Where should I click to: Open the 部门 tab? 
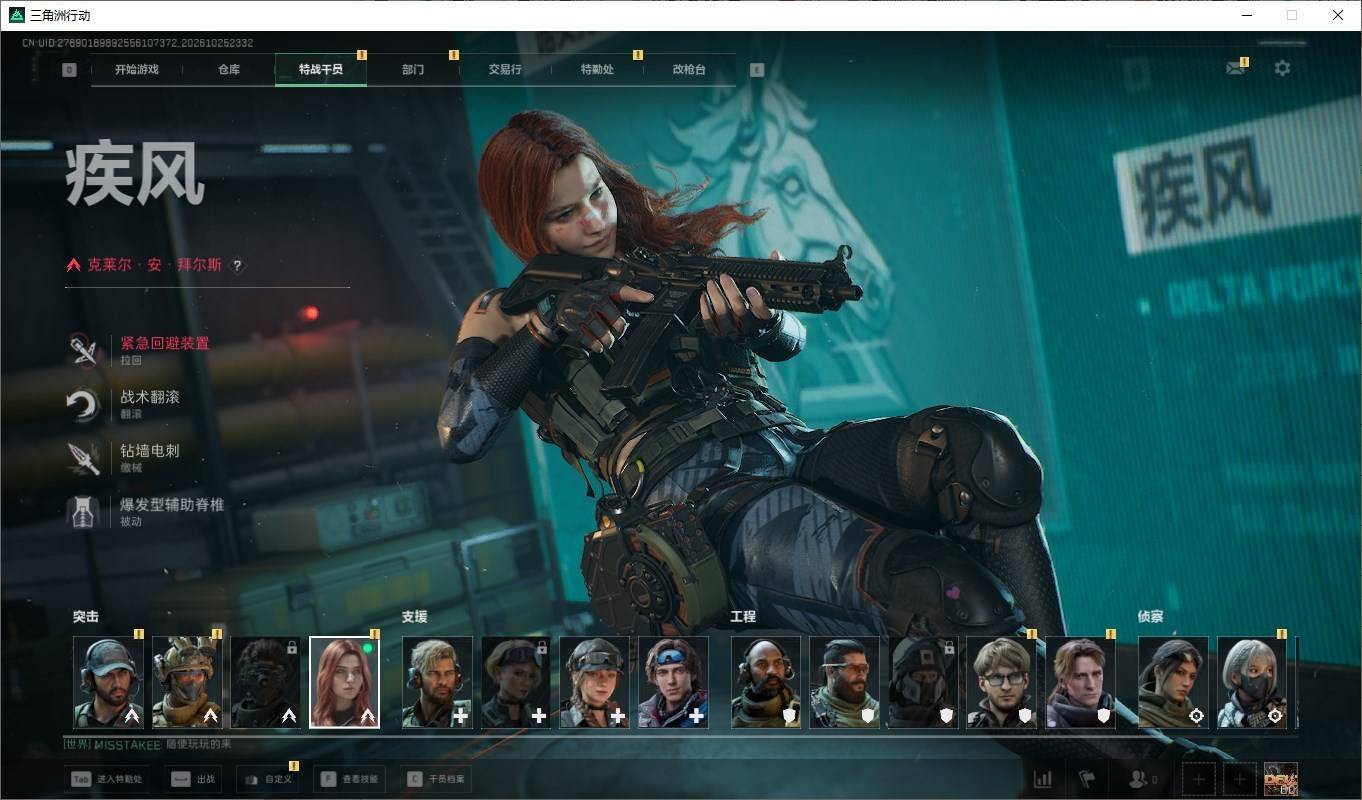click(x=413, y=70)
